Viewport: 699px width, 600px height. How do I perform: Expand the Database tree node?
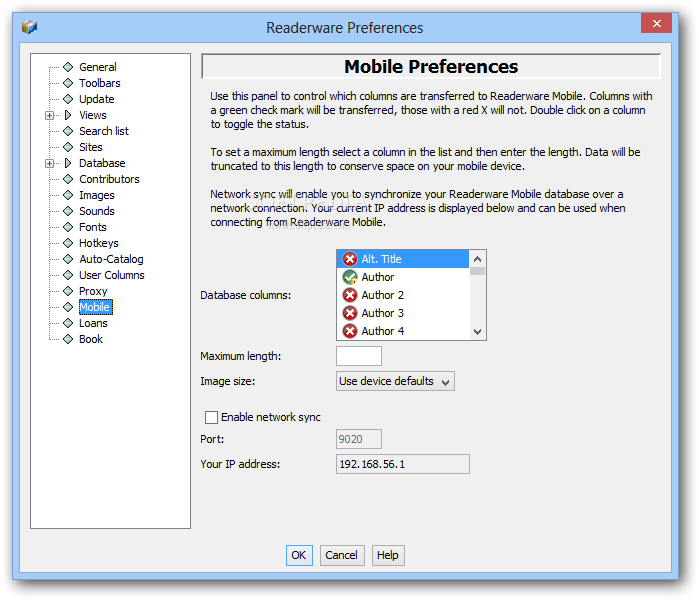pyautogui.click(x=49, y=164)
